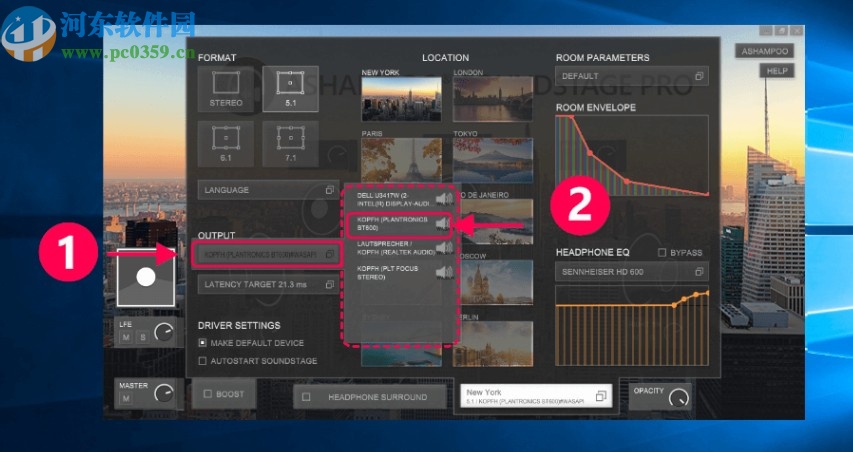Close the Soundstage window
Image resolution: width=853 pixels, height=452 pixels.
coord(796,31)
